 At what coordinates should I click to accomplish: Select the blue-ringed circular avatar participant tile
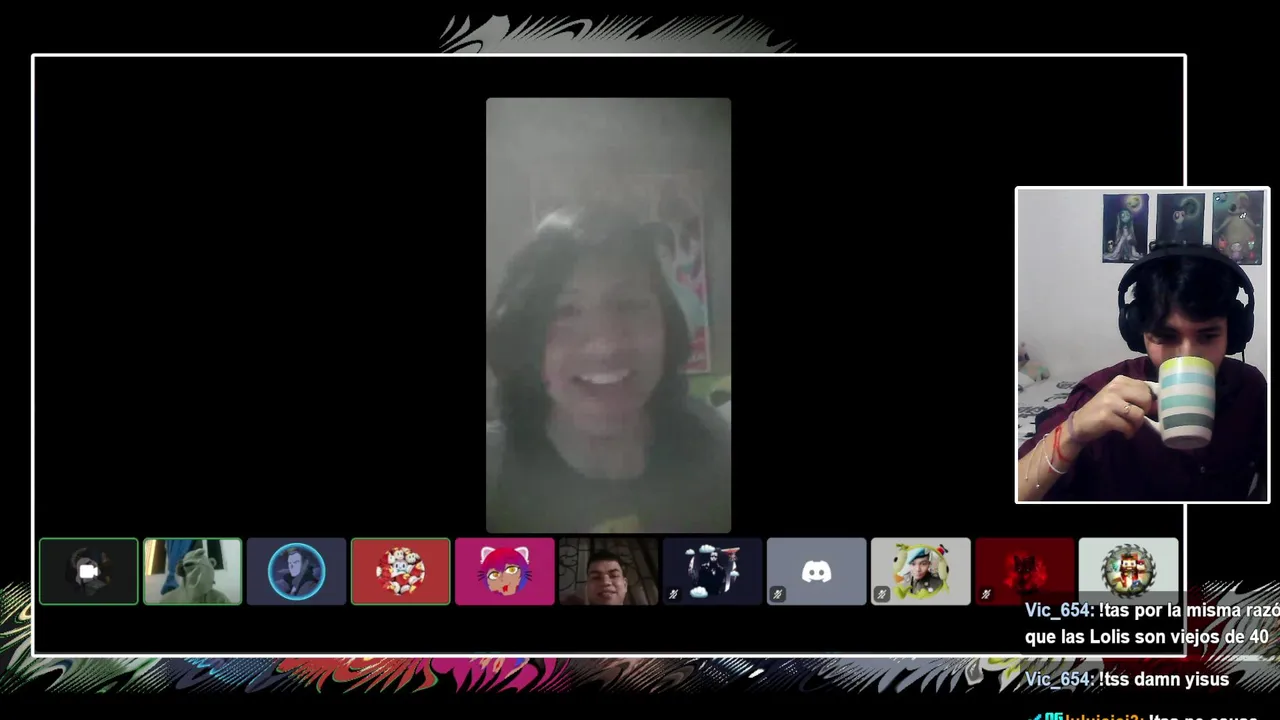click(297, 571)
